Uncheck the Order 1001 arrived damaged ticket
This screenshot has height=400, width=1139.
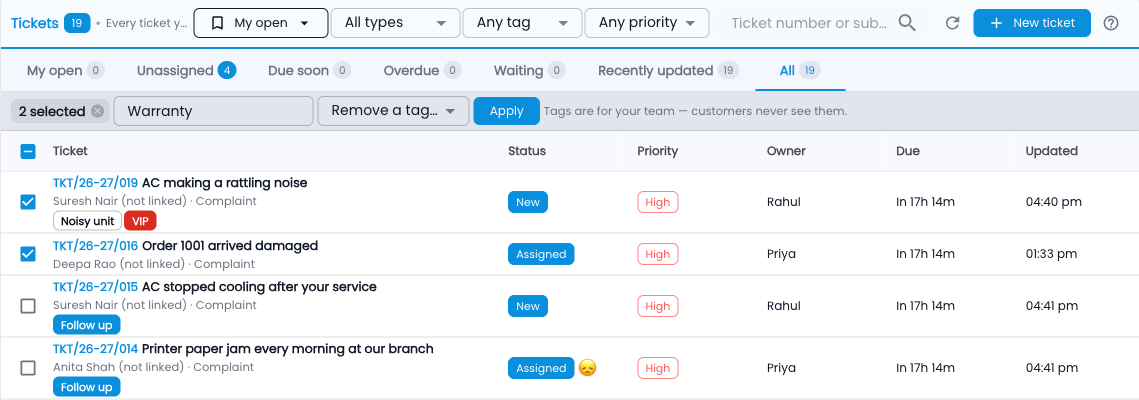point(28,254)
